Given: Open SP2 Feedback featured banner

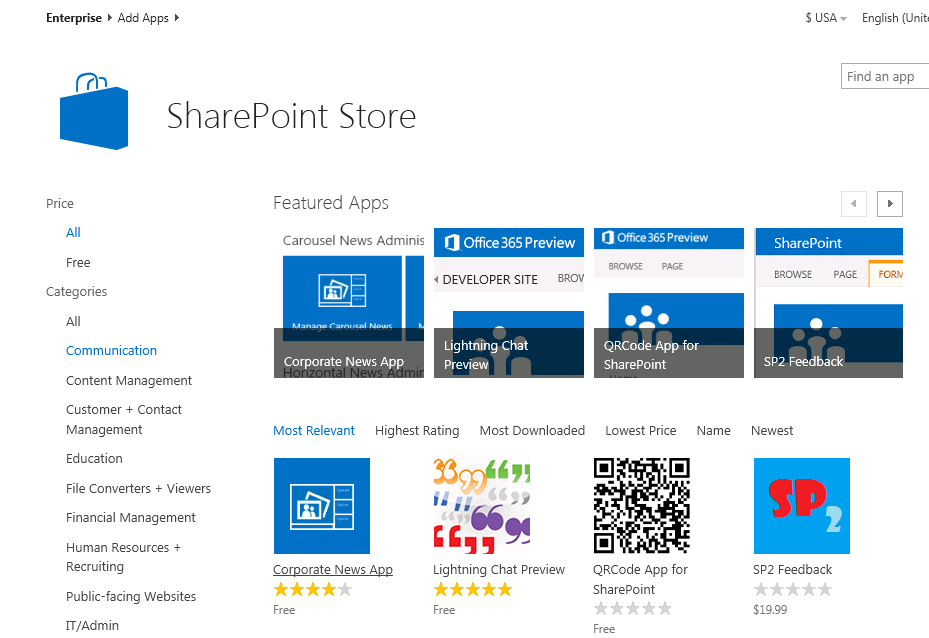Looking at the screenshot, I should tap(828, 303).
